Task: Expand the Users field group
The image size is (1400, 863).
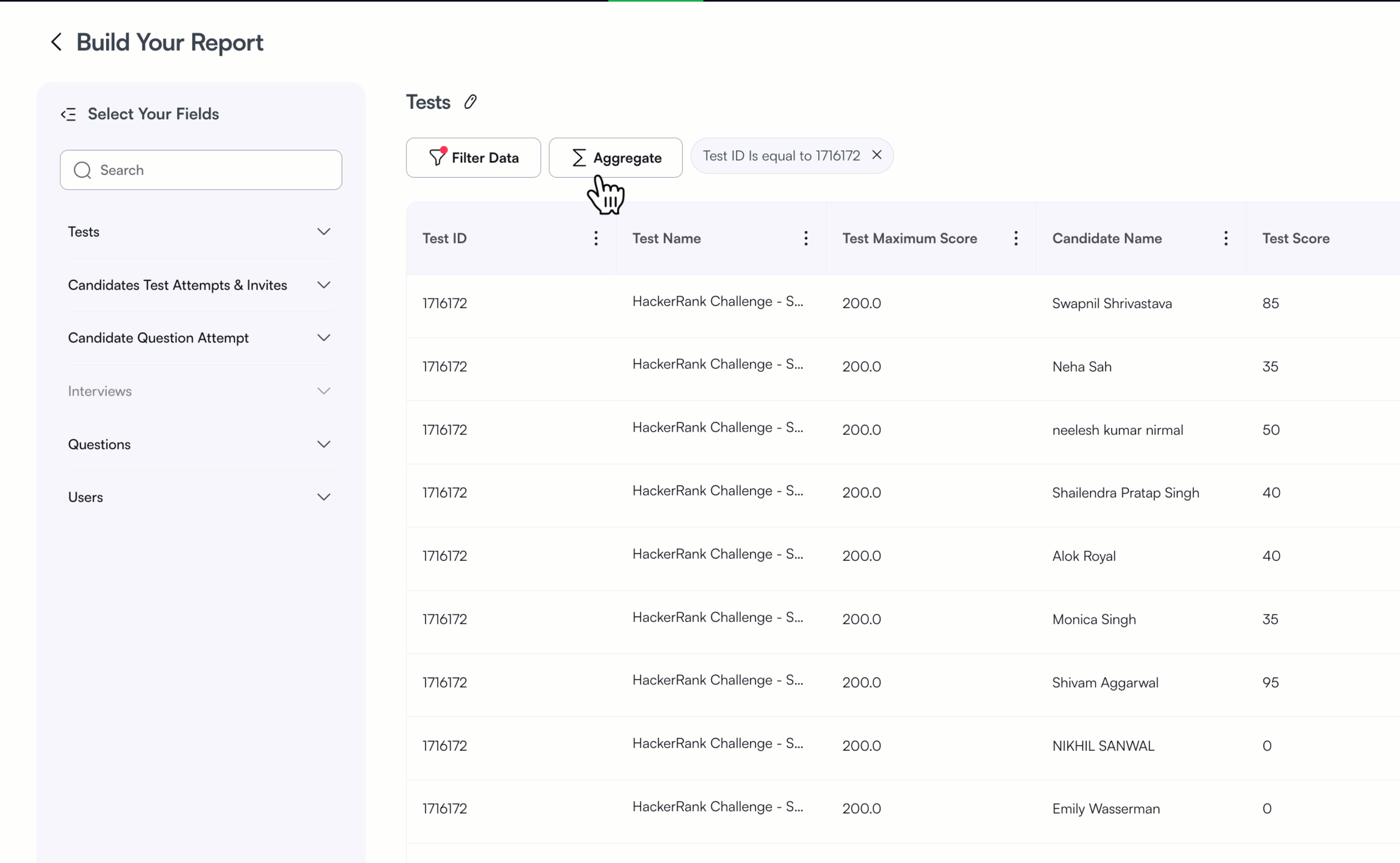Action: [324, 497]
